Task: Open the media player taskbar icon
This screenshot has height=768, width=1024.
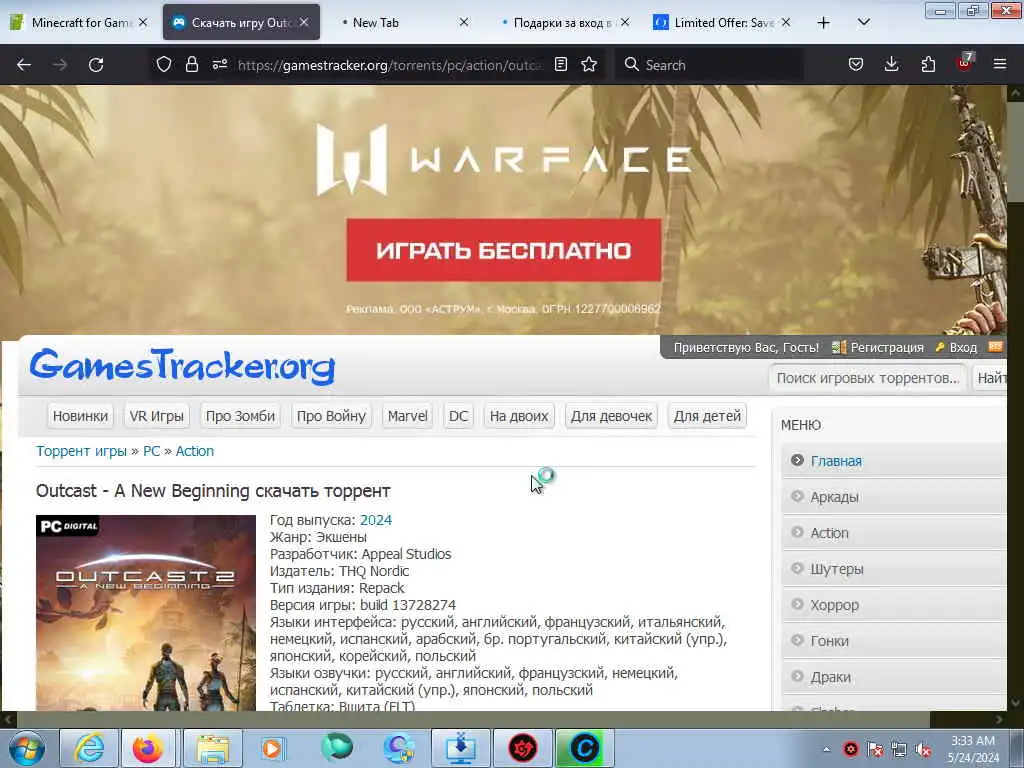Action: coord(273,748)
